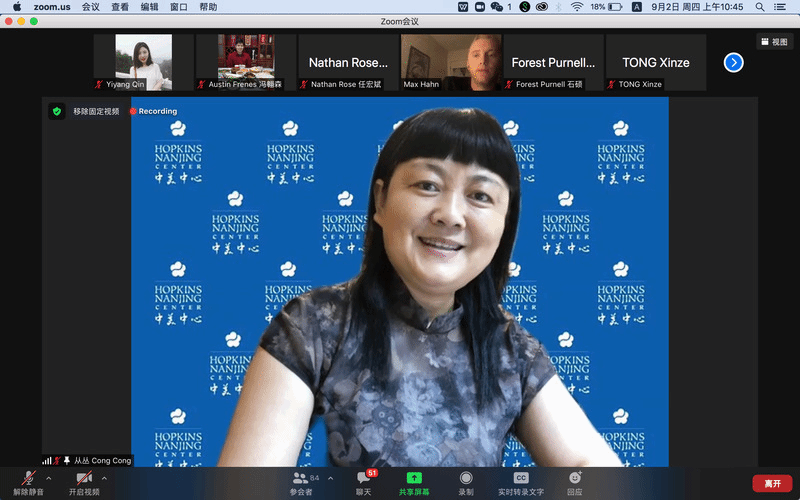This screenshot has height=500, width=800.
Task: Click the Creative Cloud menu bar icon
Action: pos(542,7)
